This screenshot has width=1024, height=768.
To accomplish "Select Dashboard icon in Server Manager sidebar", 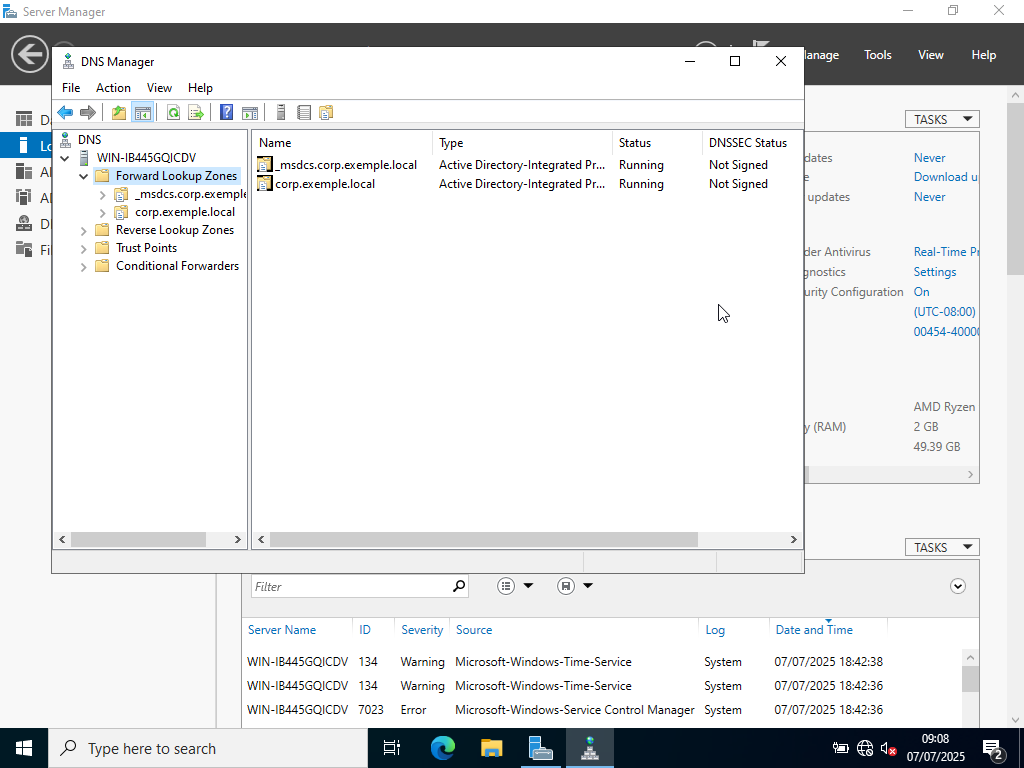I will [x=24, y=119].
